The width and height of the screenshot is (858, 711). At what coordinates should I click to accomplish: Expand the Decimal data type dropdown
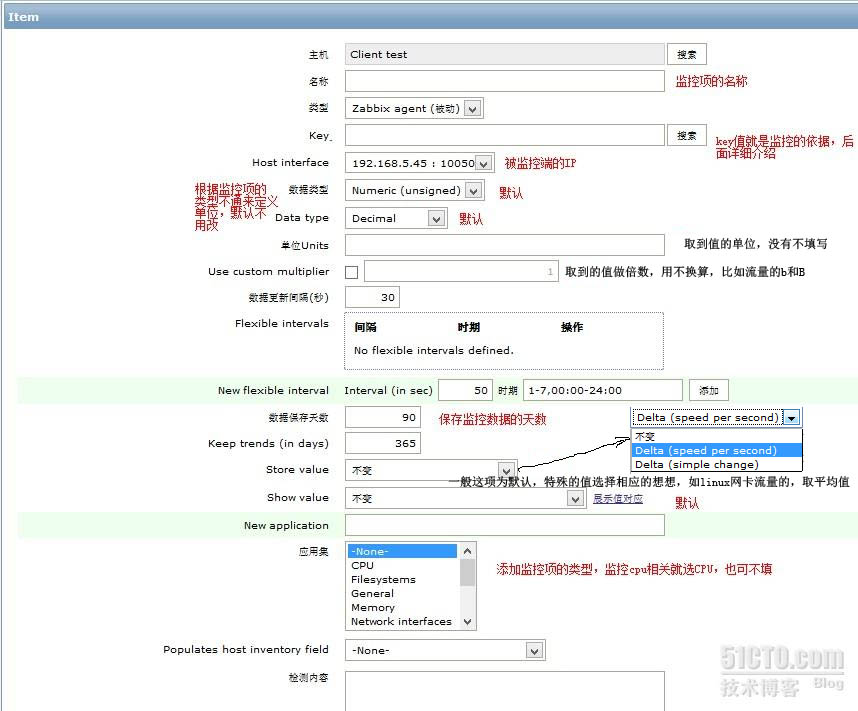[x=396, y=218]
